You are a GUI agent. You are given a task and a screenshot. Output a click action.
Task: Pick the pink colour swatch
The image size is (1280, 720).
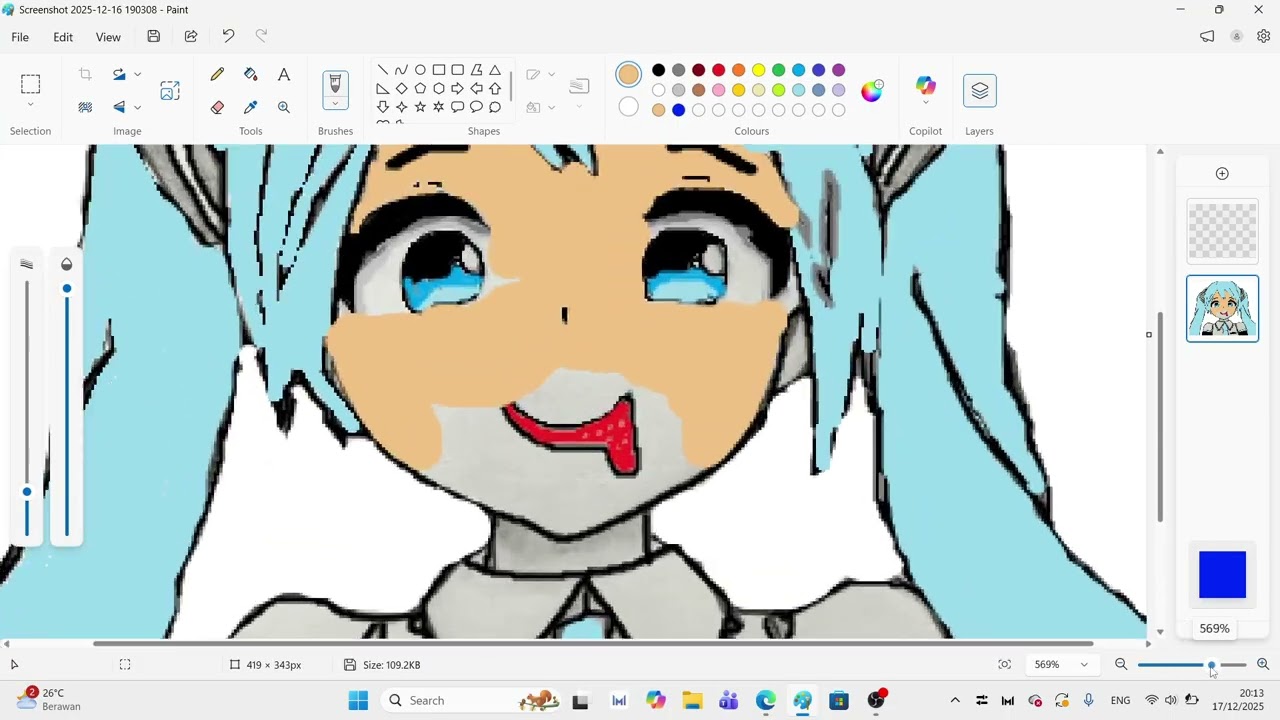(x=718, y=90)
